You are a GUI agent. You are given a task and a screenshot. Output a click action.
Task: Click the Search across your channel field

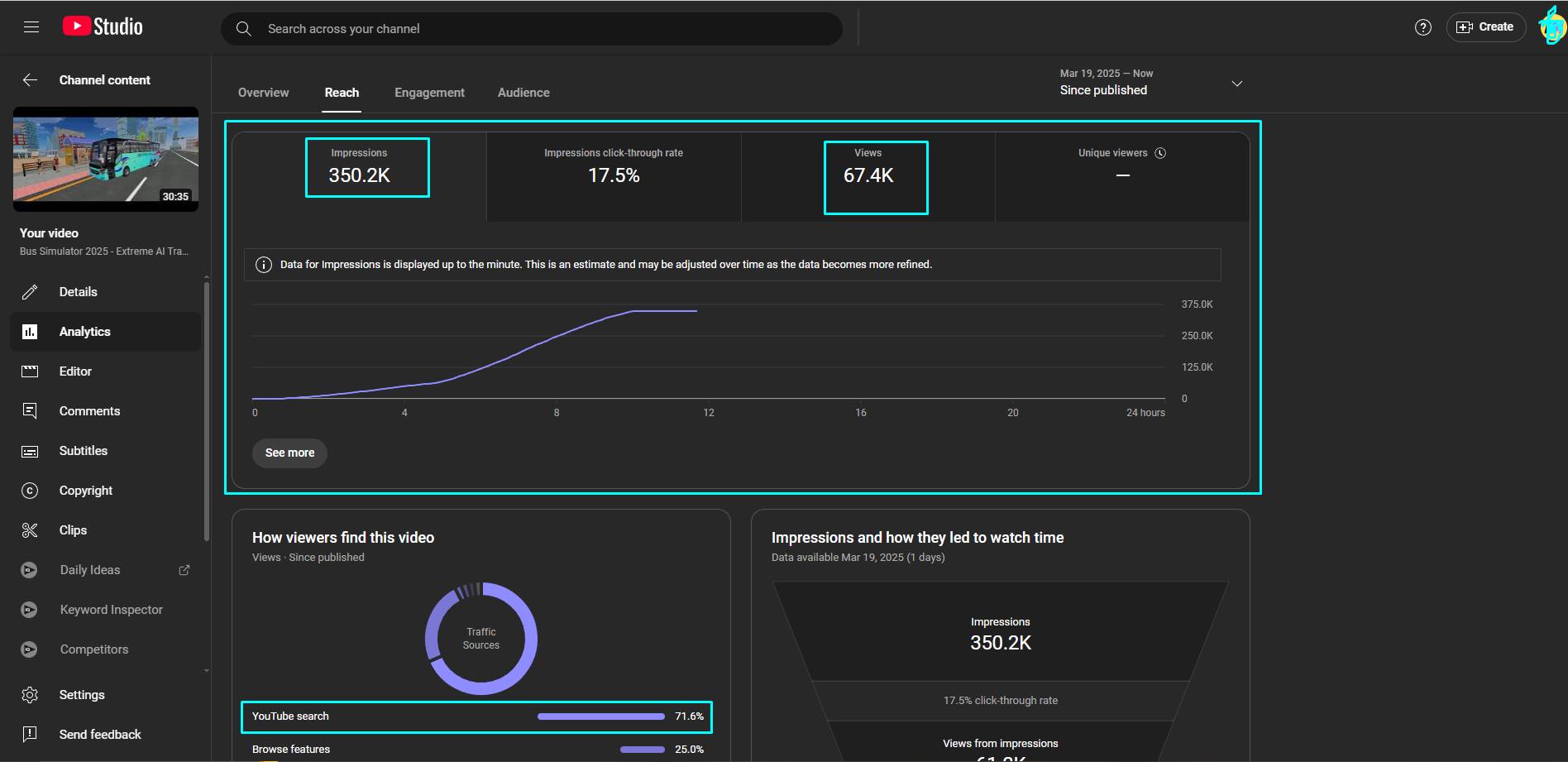click(x=532, y=29)
